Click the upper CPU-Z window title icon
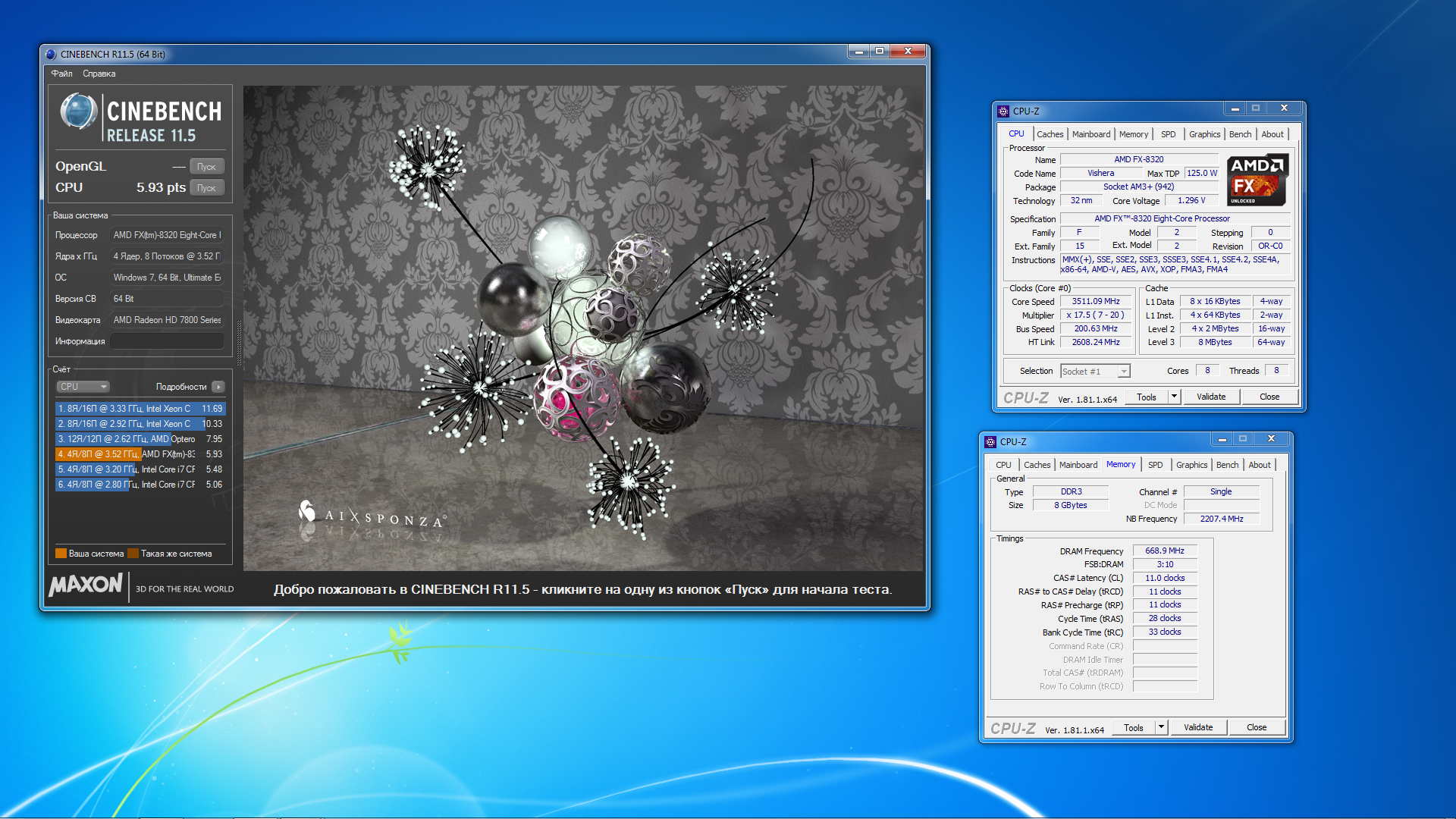Image resolution: width=1456 pixels, height=819 pixels. coord(1003,111)
